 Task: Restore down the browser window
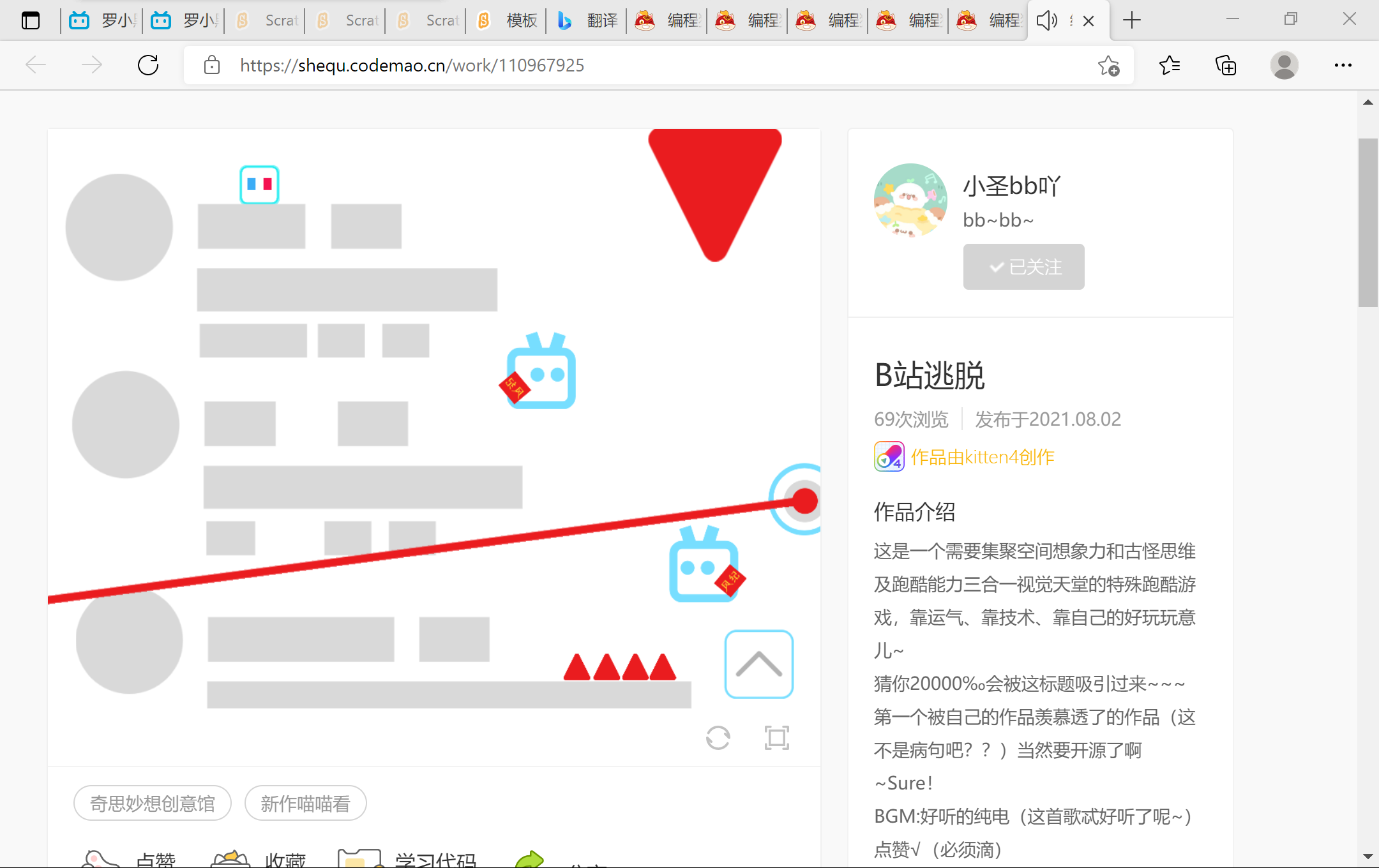pyautogui.click(x=1291, y=20)
